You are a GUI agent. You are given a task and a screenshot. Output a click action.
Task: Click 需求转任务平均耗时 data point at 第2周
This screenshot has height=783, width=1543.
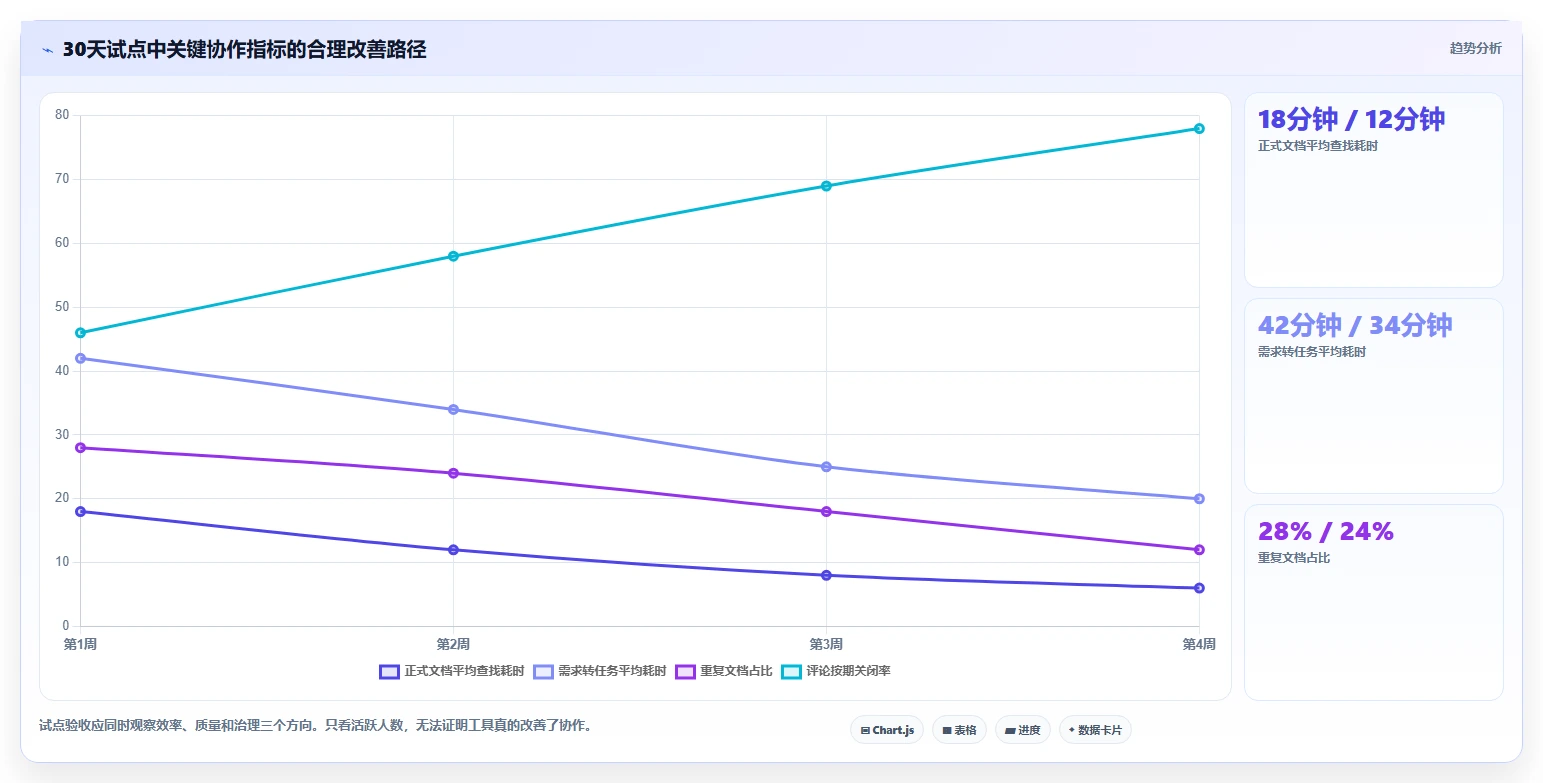453,409
